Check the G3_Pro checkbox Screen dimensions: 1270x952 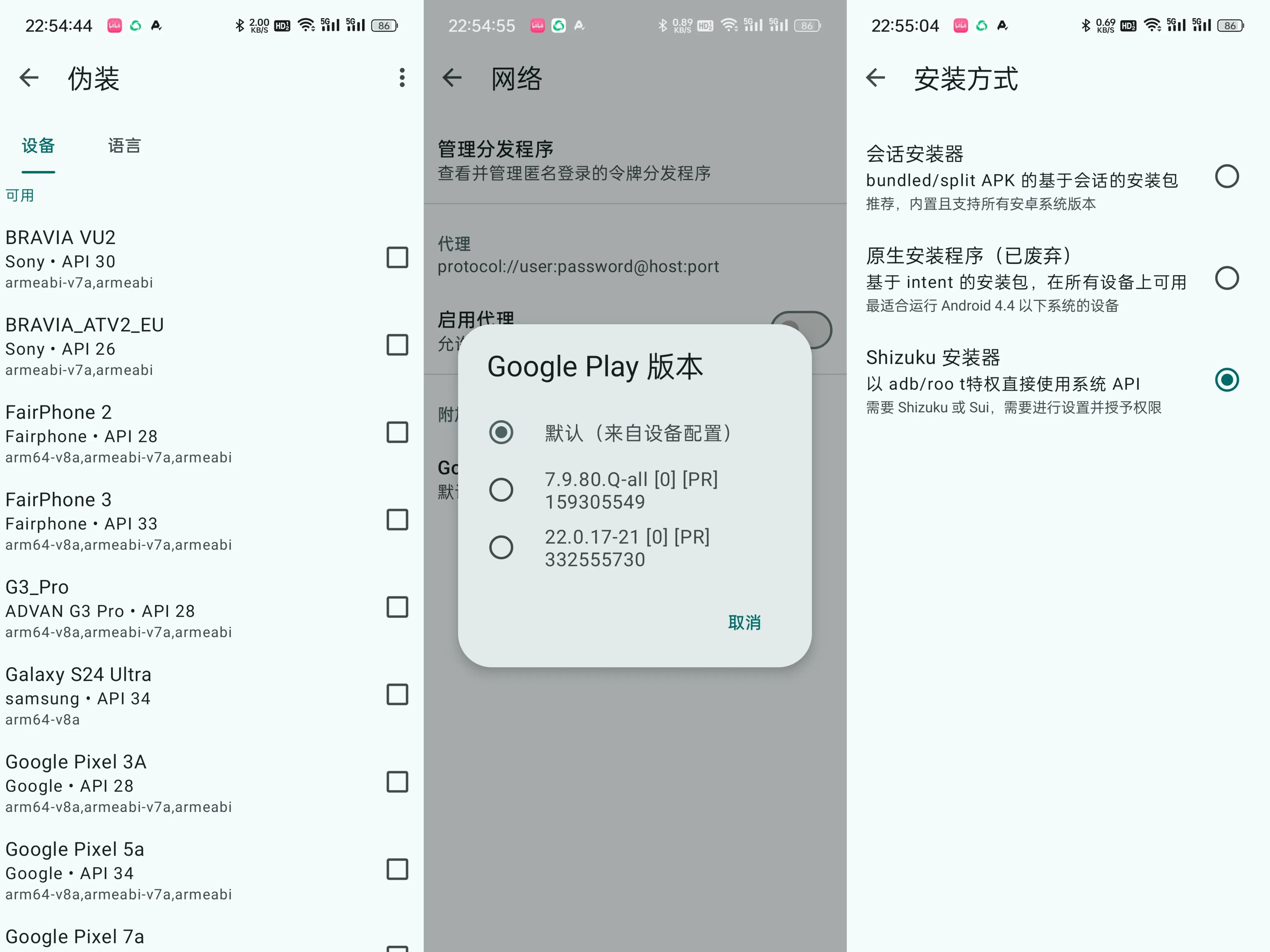point(397,606)
